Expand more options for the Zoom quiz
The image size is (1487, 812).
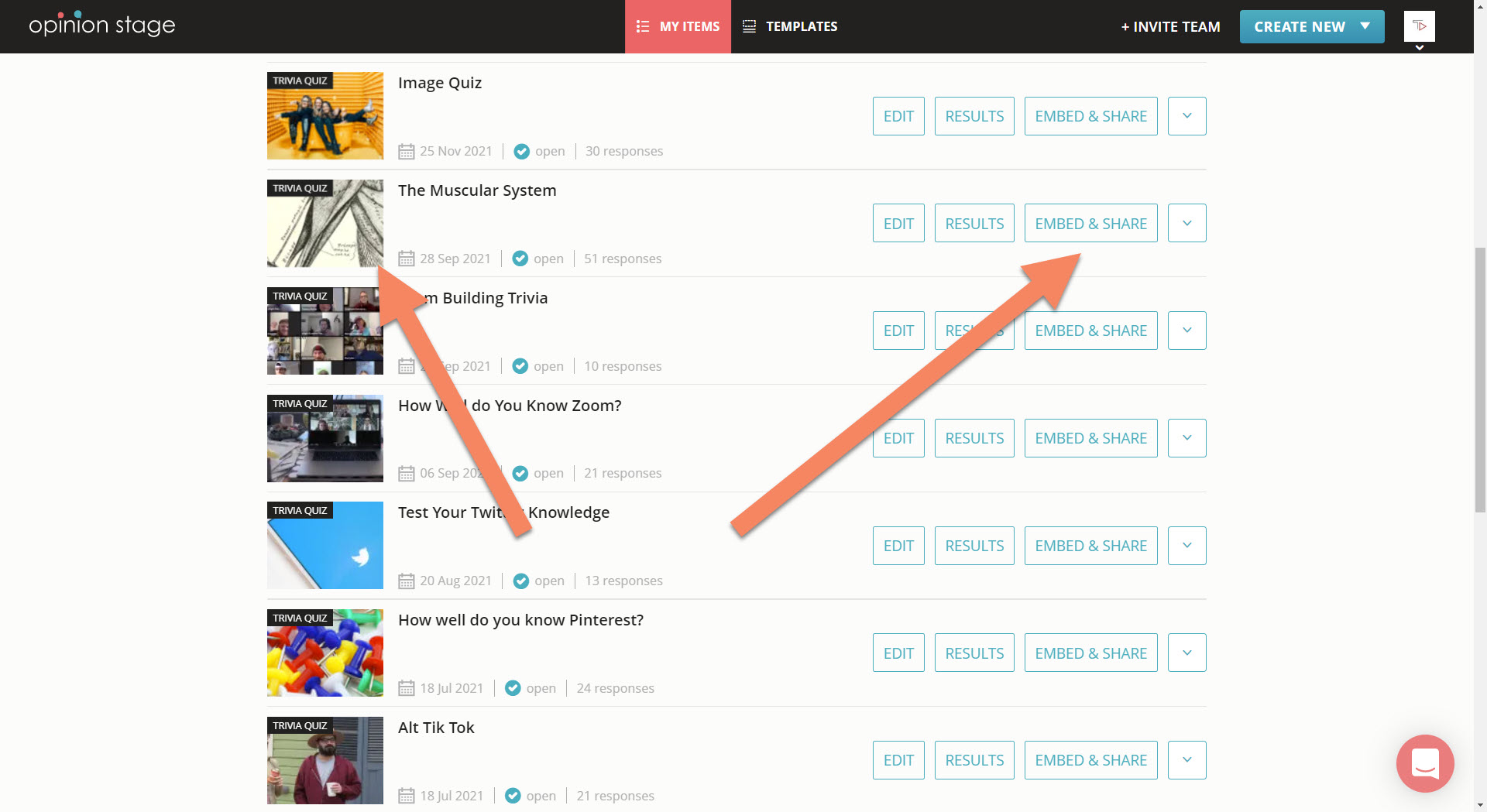1187,438
